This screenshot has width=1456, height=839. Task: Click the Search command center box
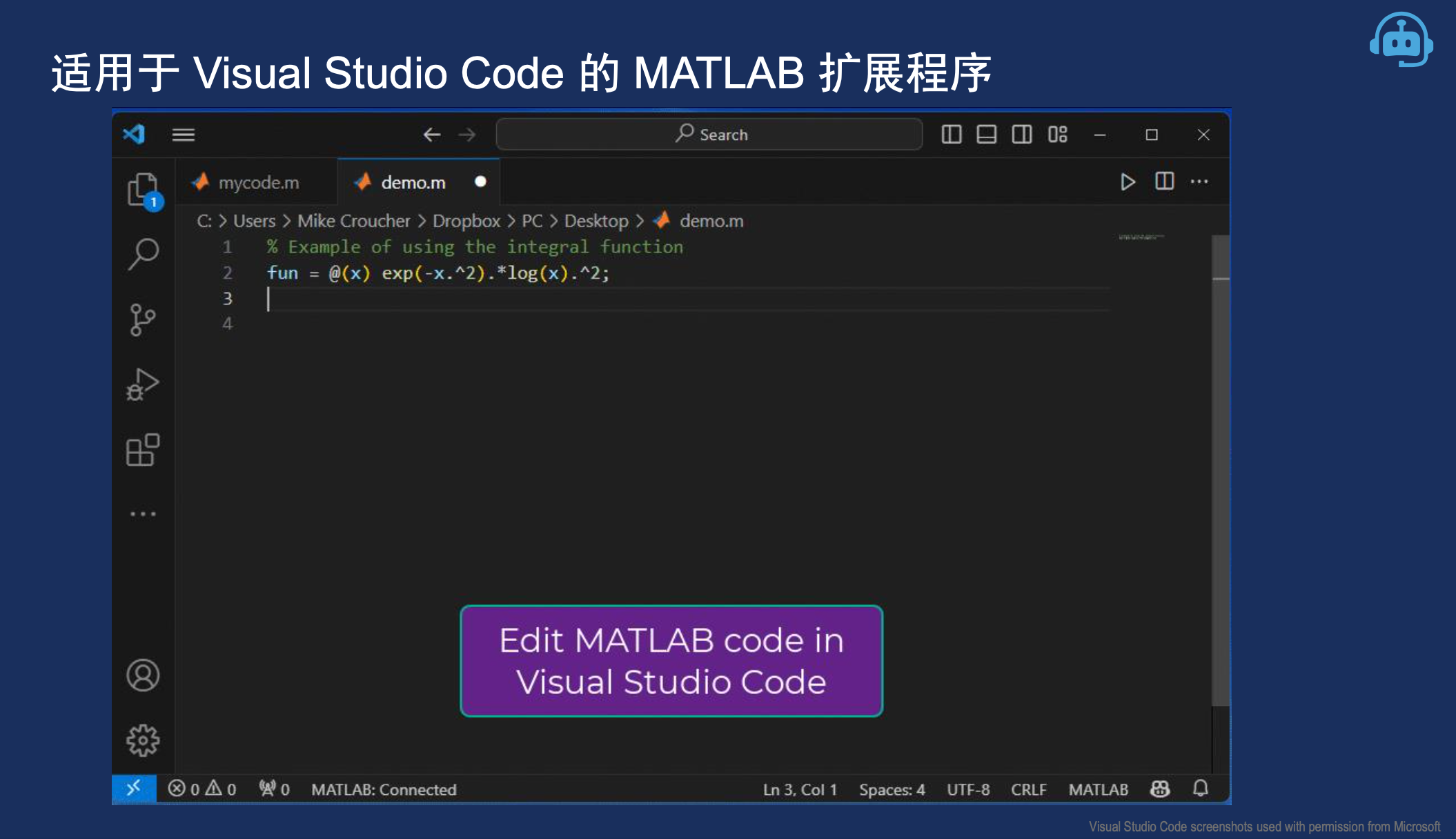[709, 134]
